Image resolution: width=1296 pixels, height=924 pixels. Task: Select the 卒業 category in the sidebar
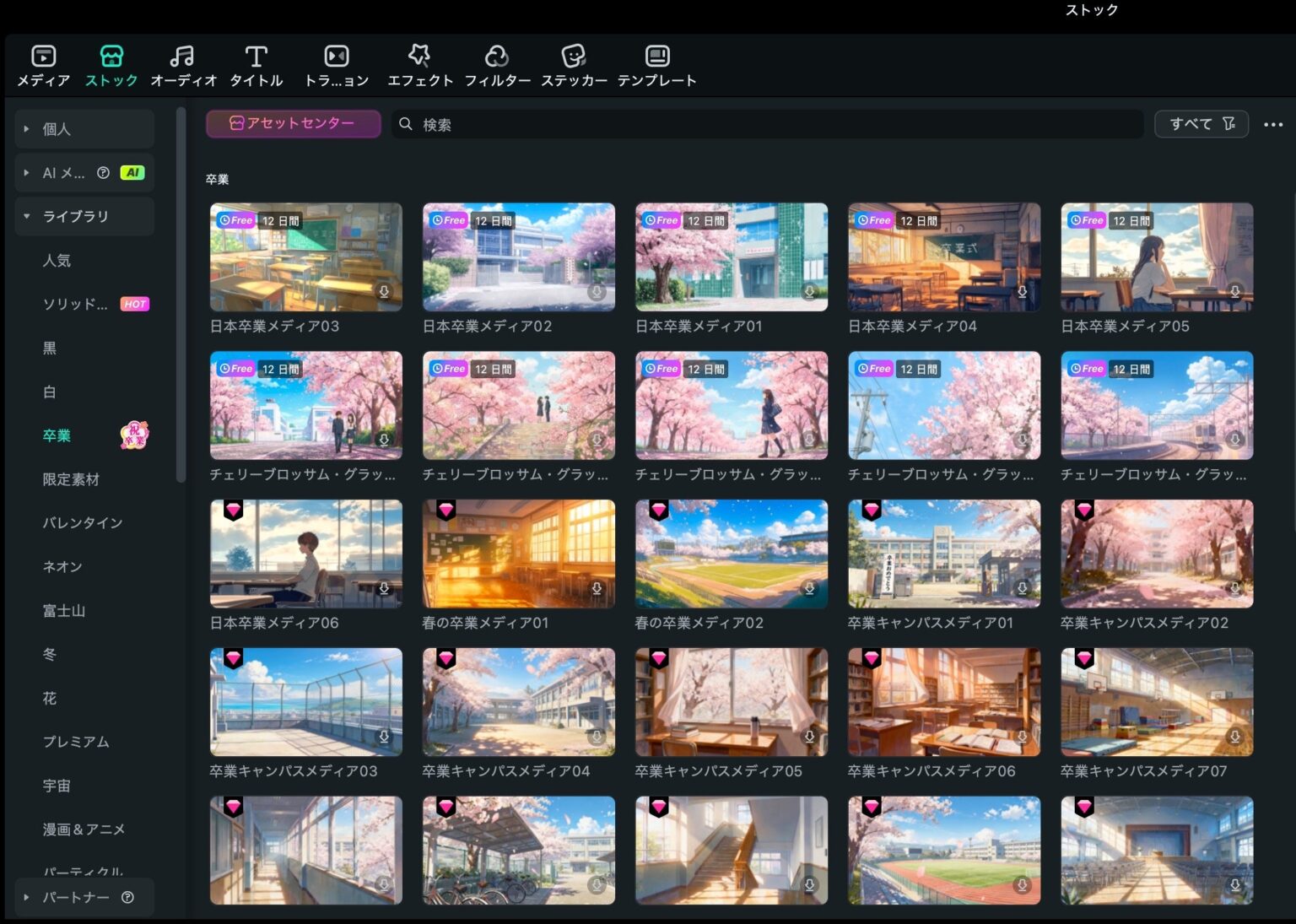coord(57,435)
